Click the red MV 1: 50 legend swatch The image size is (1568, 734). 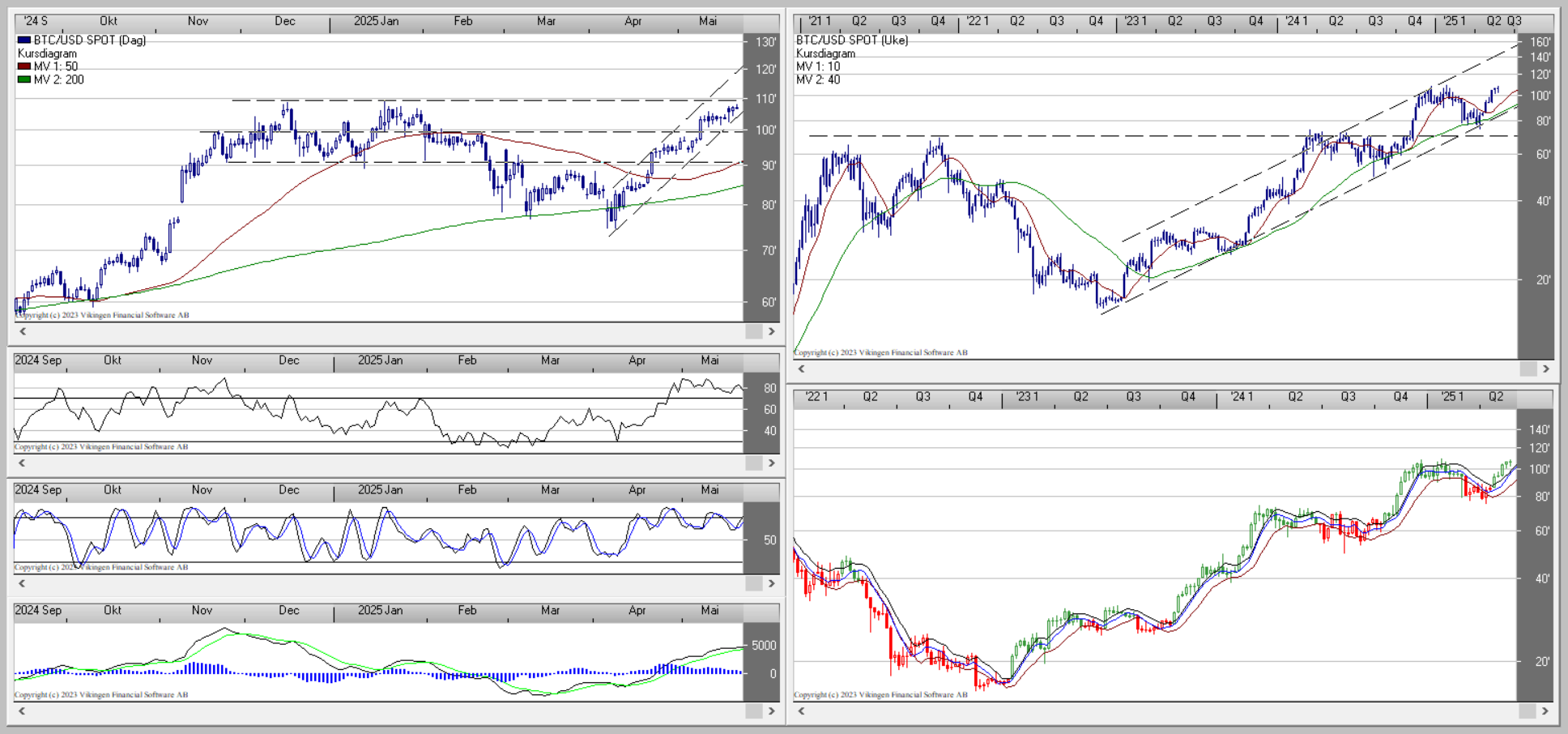(24, 66)
